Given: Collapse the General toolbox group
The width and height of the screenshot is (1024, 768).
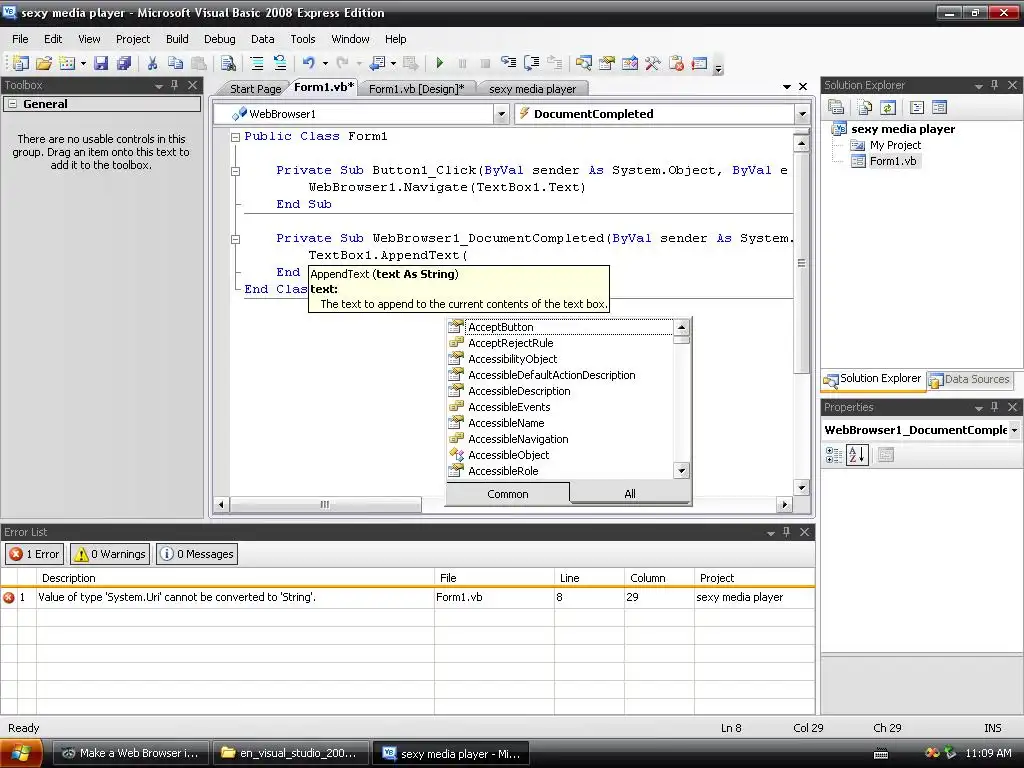Looking at the screenshot, I should tap(12, 104).
